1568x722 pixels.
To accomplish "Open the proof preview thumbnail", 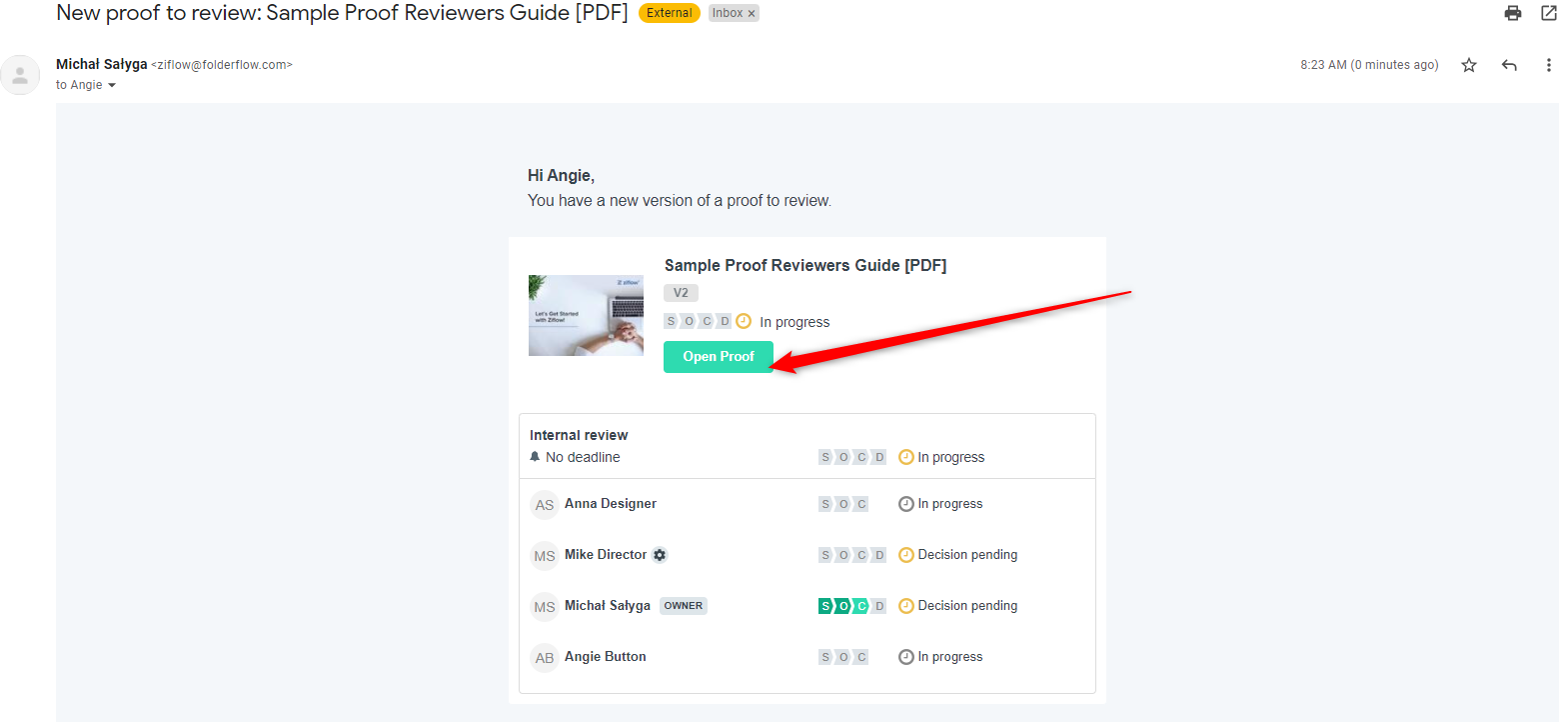I will [586, 315].
